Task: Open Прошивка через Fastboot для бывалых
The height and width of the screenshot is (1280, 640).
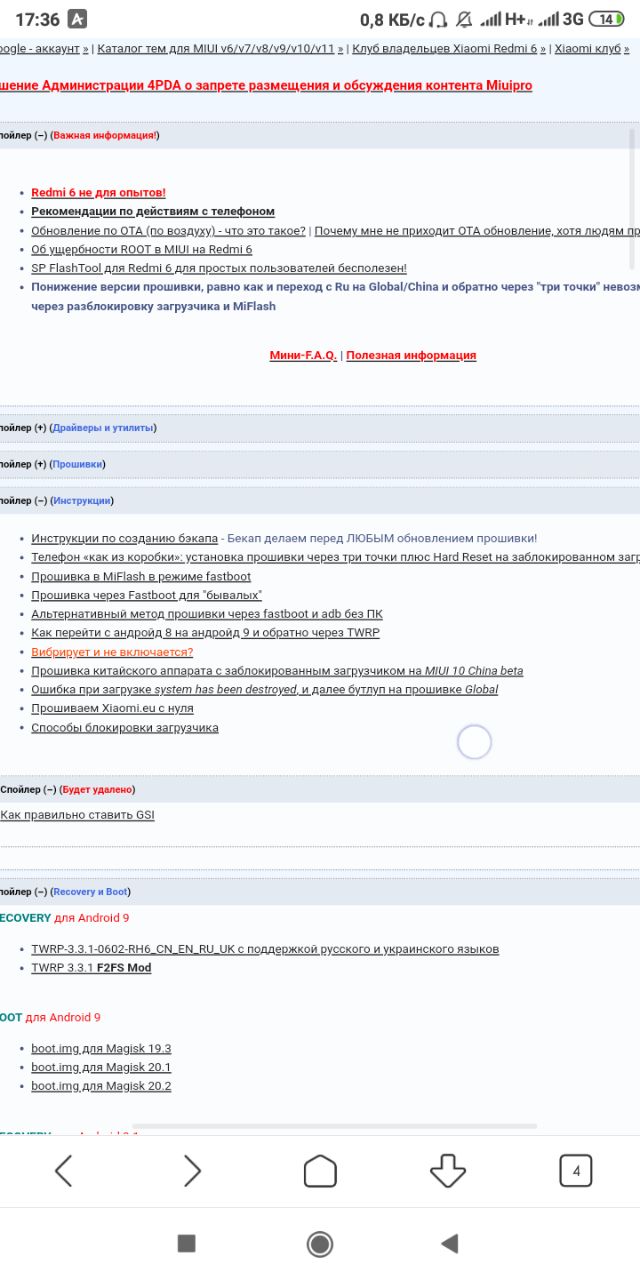Action: (146, 595)
